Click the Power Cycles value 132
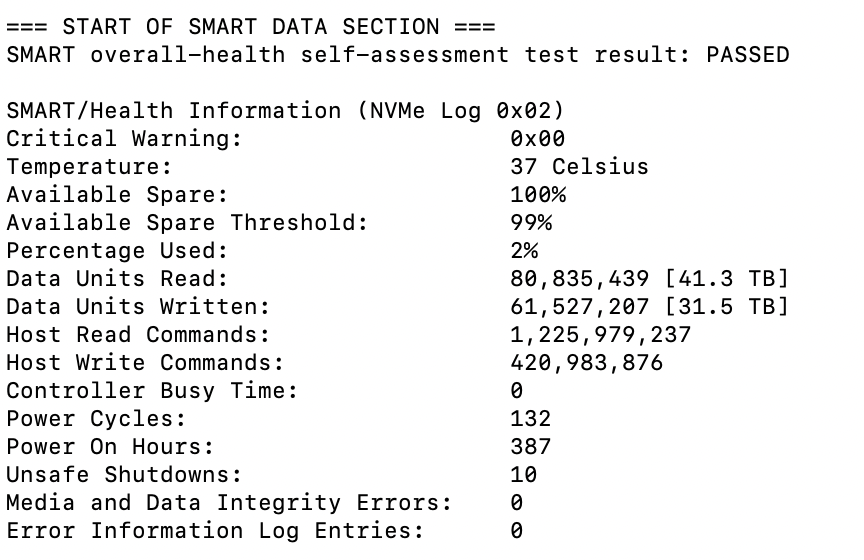Image resolution: width=864 pixels, height=560 pixels. (x=531, y=419)
